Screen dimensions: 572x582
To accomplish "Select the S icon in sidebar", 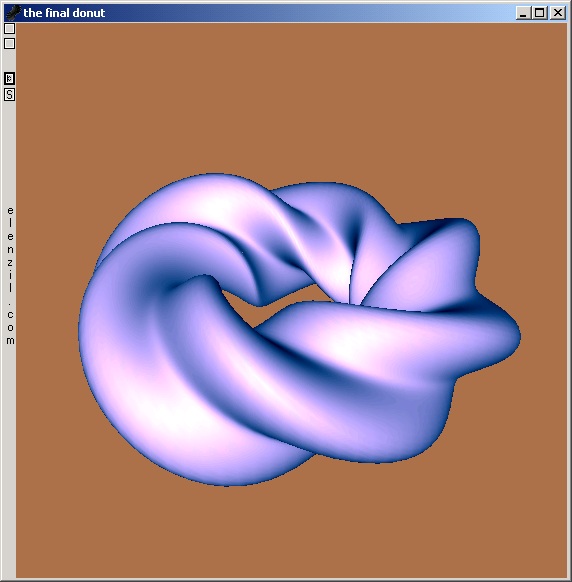I will point(9,95).
